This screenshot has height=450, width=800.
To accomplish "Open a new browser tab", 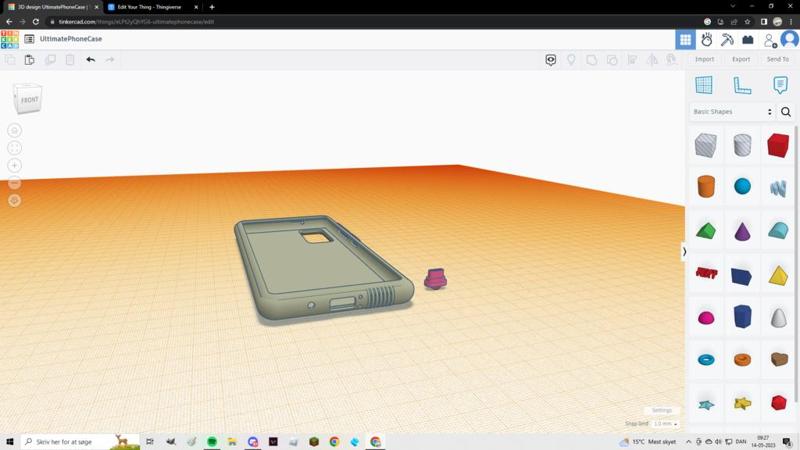I will pyautogui.click(x=212, y=7).
